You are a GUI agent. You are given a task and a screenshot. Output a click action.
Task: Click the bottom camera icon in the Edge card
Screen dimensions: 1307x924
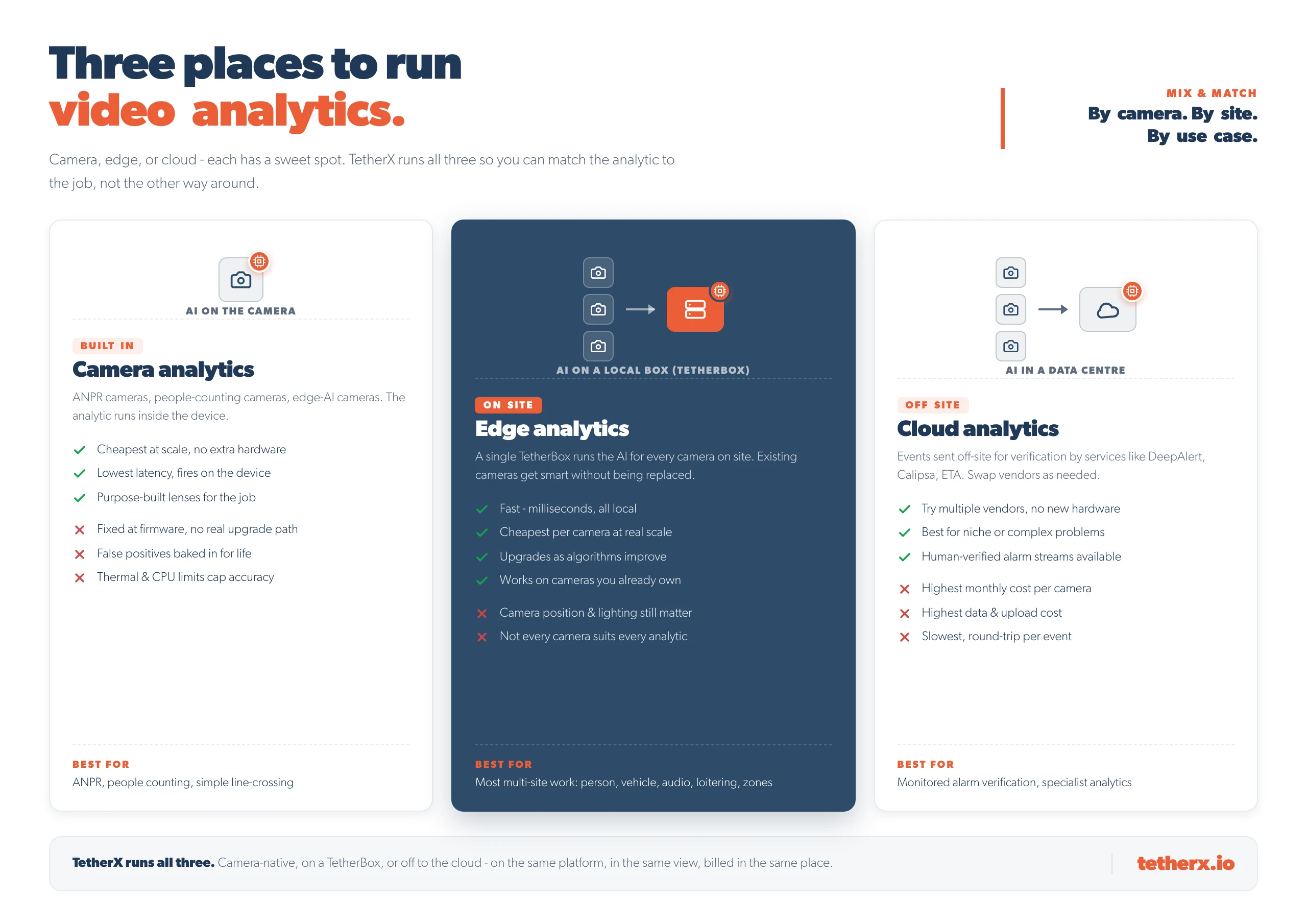coord(598,346)
